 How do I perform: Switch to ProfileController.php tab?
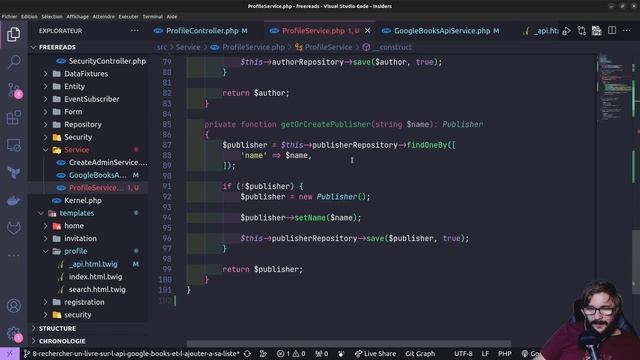pyautogui.click(x=207, y=31)
